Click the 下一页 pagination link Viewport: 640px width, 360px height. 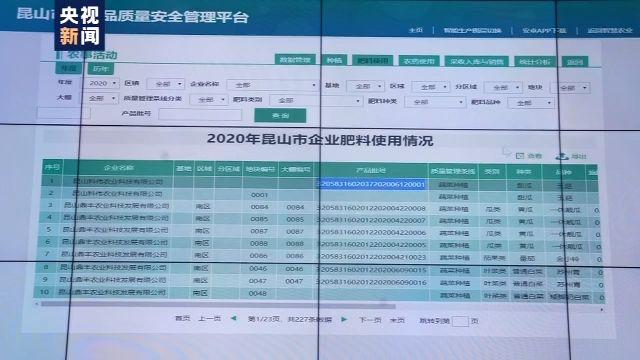coord(370,320)
